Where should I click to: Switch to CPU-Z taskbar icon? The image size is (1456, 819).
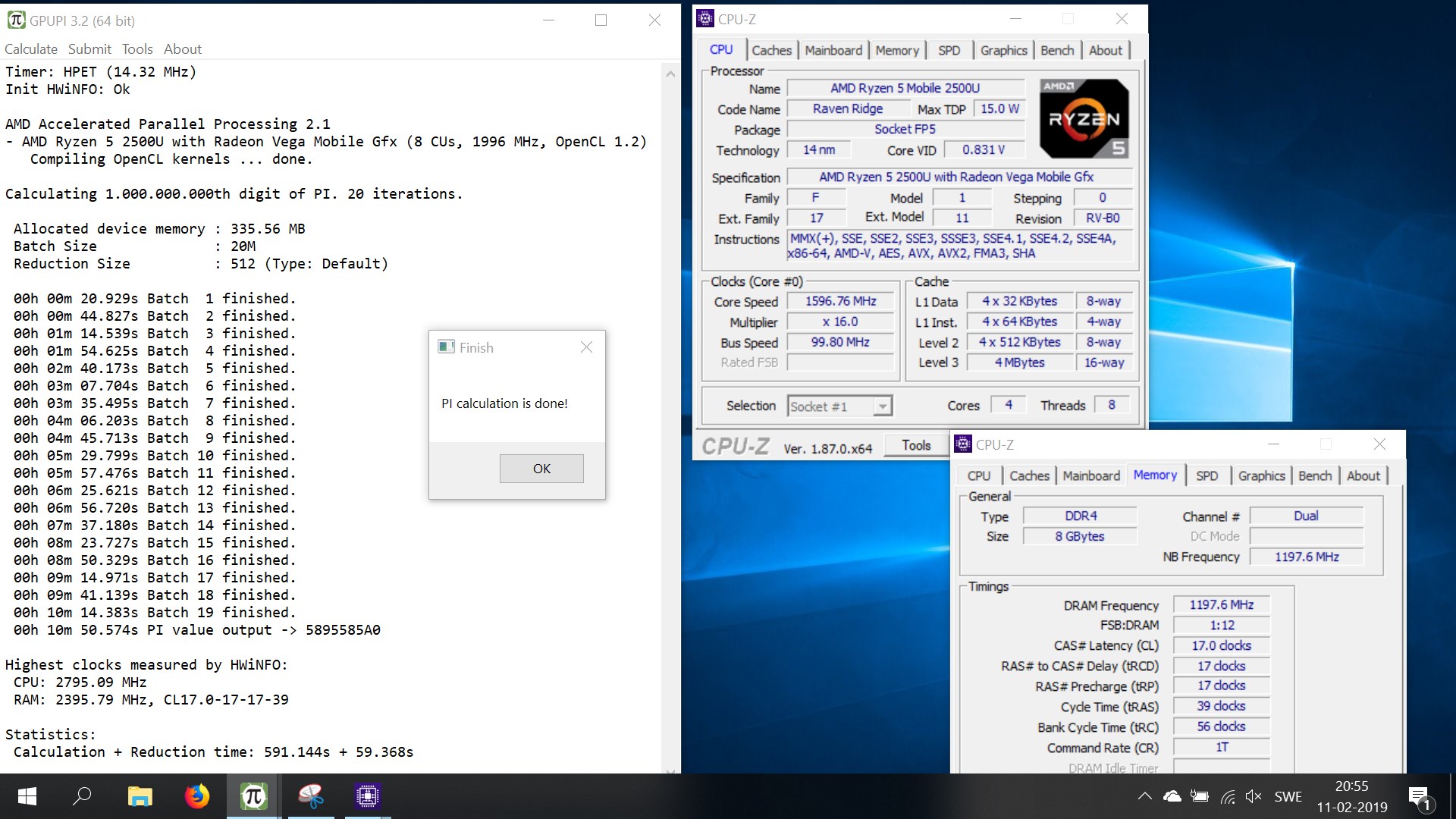coord(368,796)
